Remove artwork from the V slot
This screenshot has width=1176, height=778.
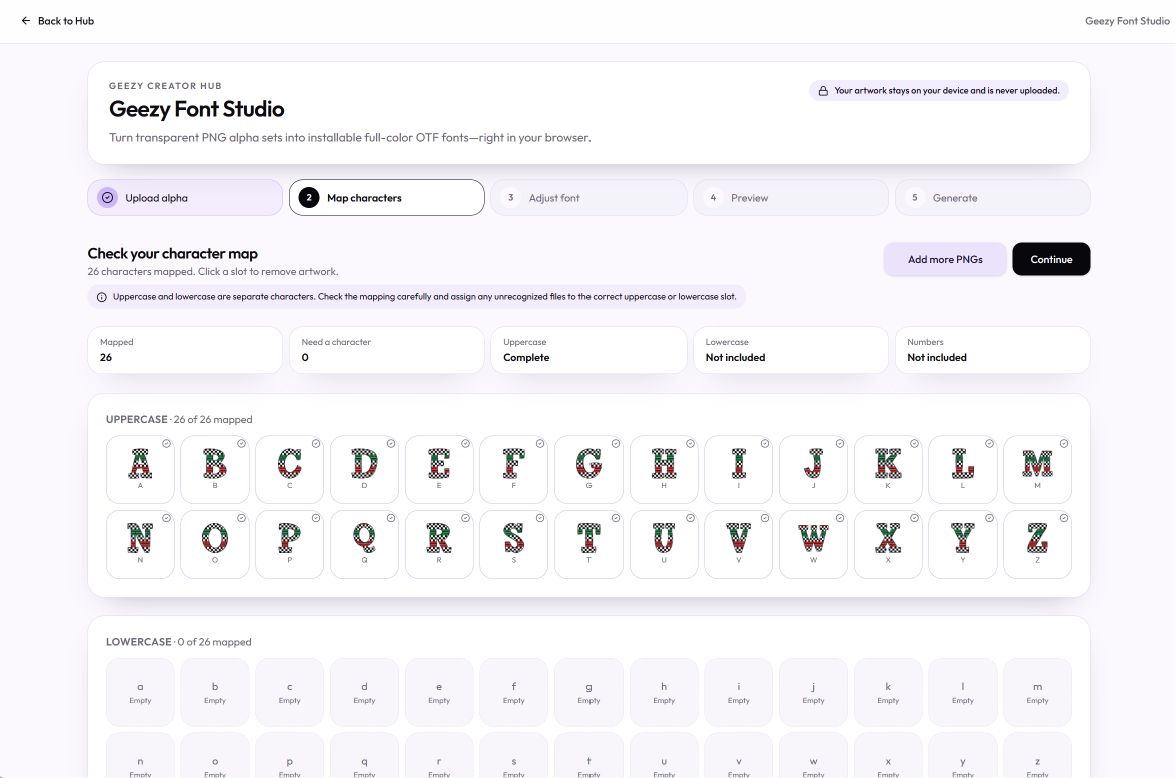pyautogui.click(x=739, y=544)
